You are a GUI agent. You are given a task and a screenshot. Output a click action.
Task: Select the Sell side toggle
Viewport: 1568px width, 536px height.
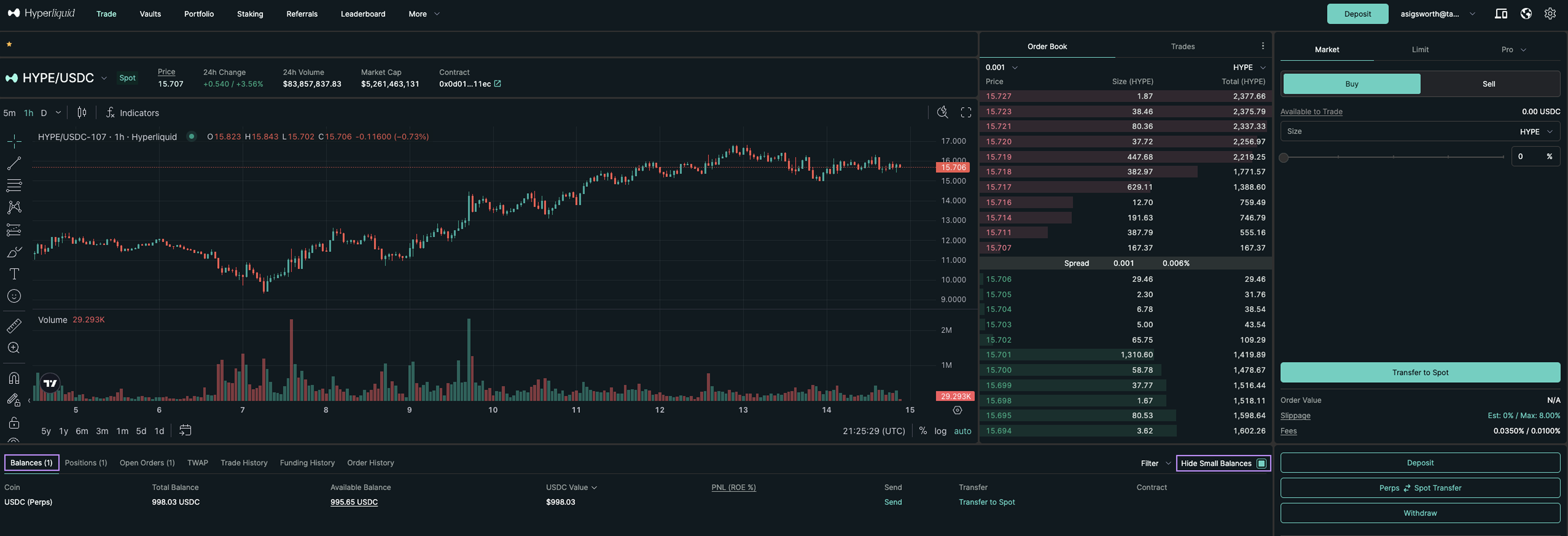tap(1489, 84)
